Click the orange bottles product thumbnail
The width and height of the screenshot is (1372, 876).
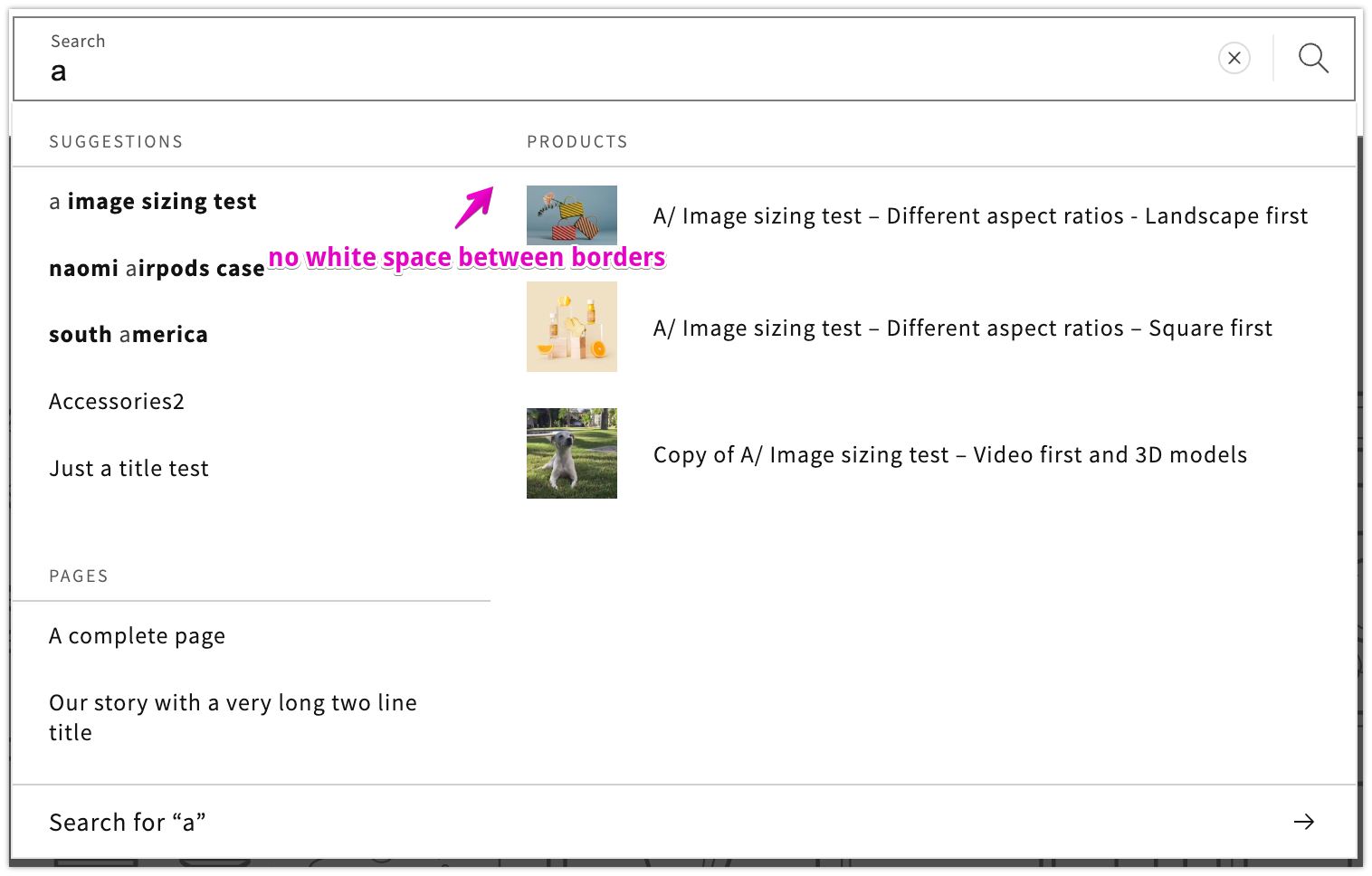click(x=572, y=327)
